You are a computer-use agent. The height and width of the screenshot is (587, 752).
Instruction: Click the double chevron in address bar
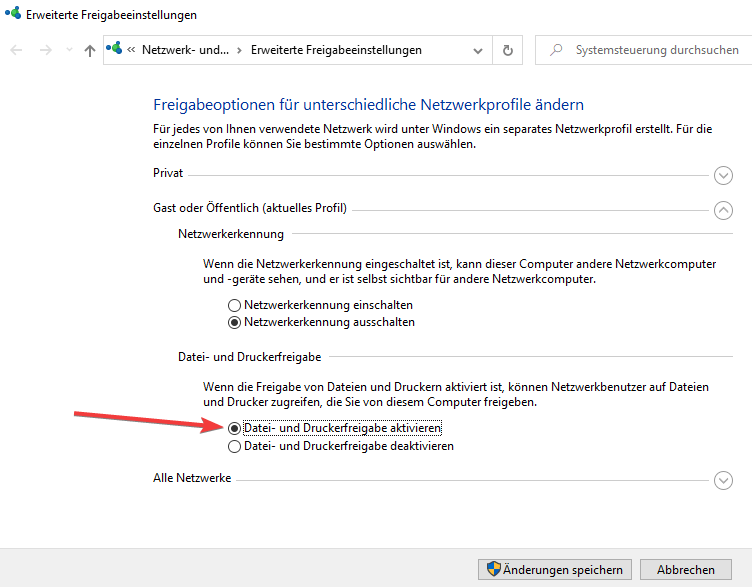131,50
